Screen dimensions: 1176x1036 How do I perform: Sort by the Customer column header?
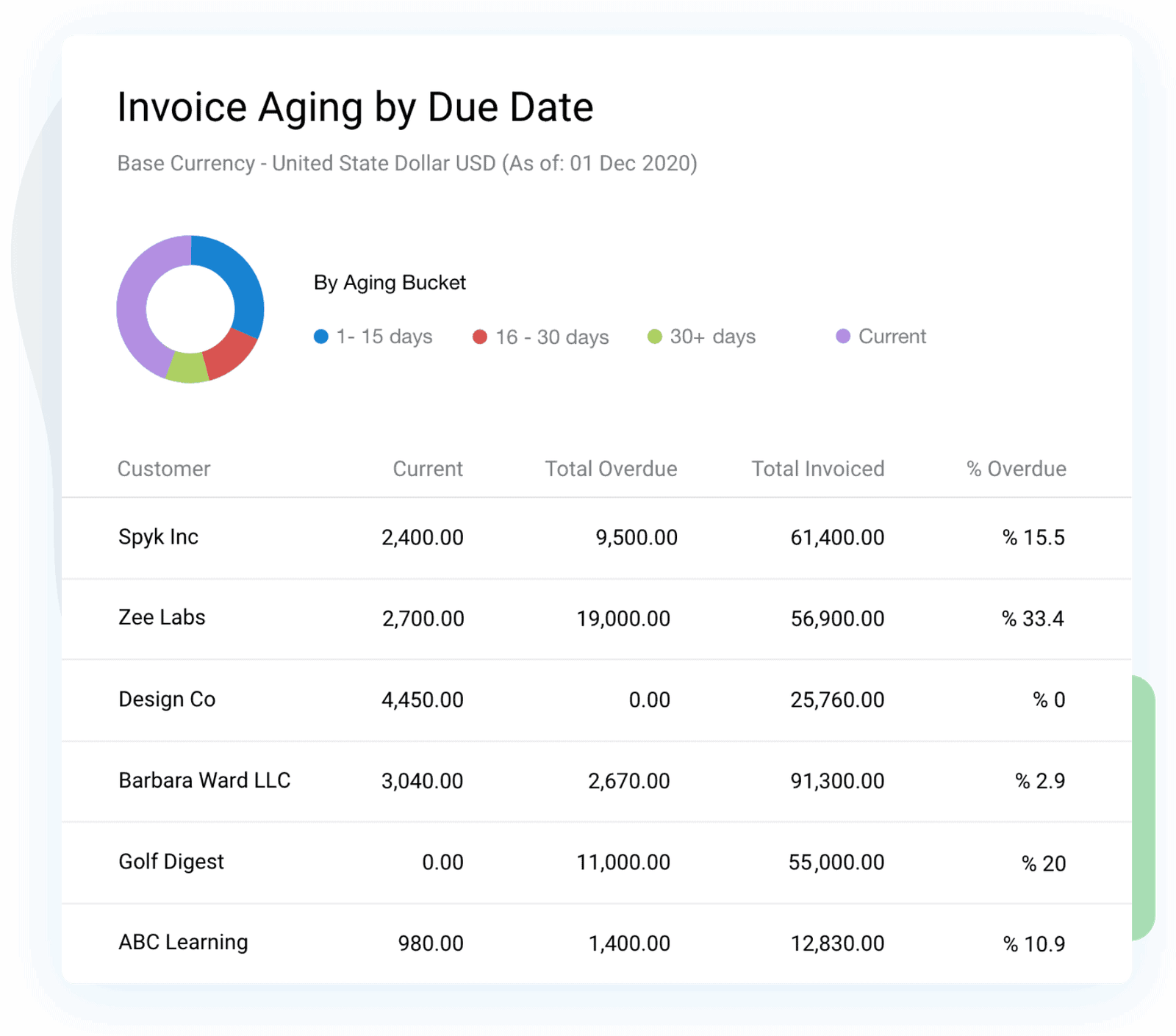click(164, 469)
